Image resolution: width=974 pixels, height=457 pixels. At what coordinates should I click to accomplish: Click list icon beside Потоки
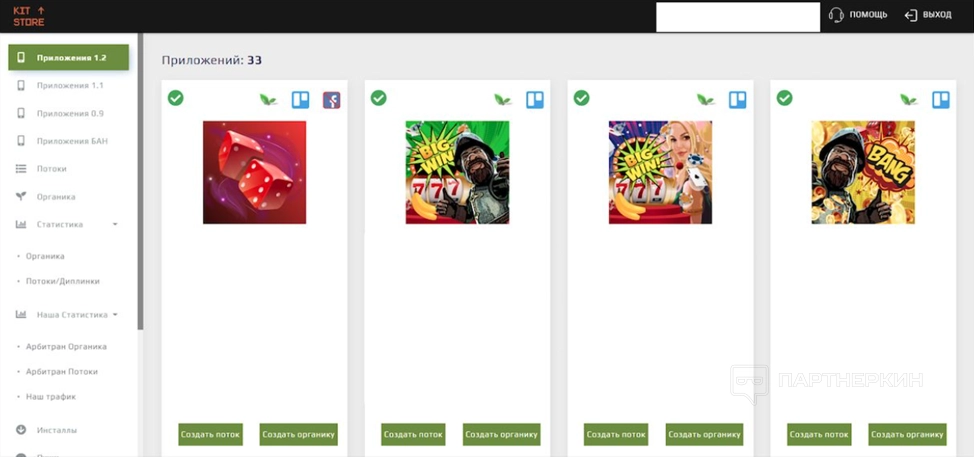point(21,168)
